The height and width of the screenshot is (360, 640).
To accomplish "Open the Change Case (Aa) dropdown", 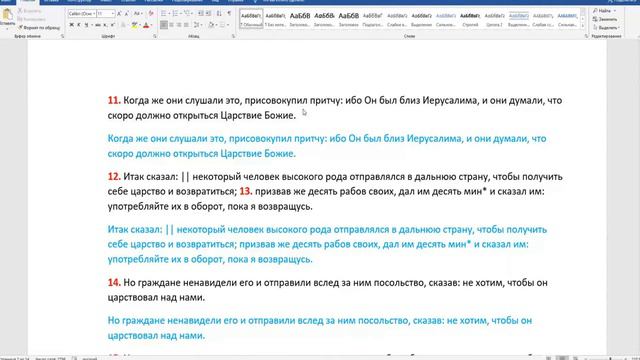I will [x=138, y=13].
